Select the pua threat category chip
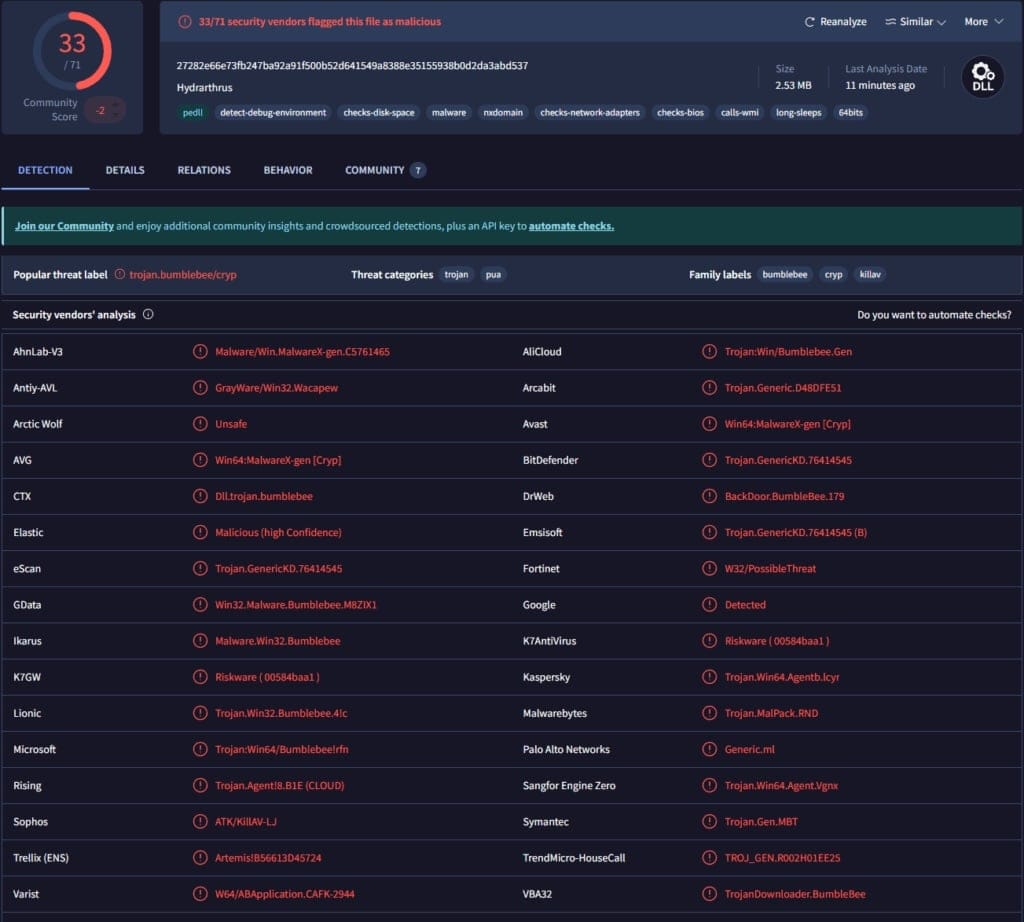Viewport: 1024px width, 922px height. point(493,274)
